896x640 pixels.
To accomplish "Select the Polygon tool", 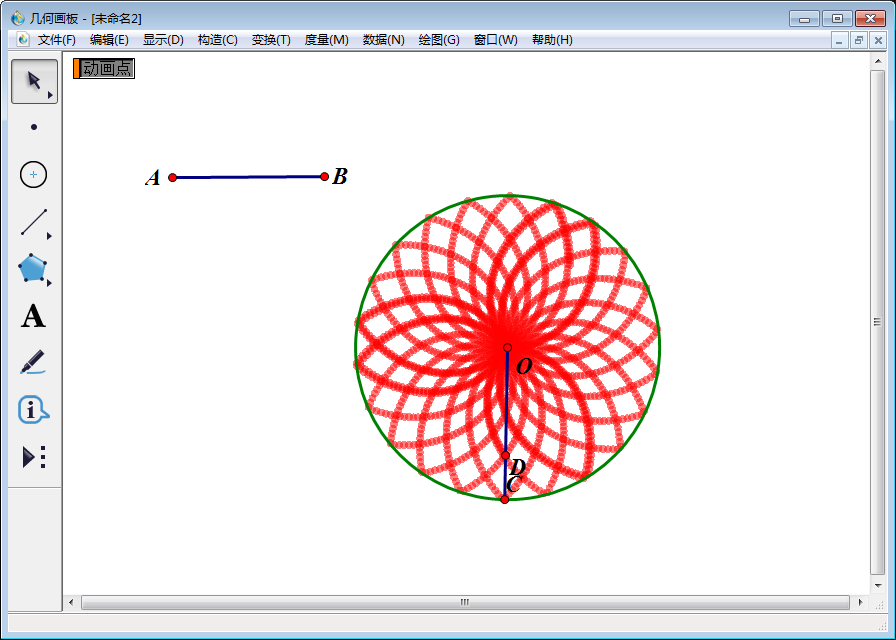I will 34,269.
